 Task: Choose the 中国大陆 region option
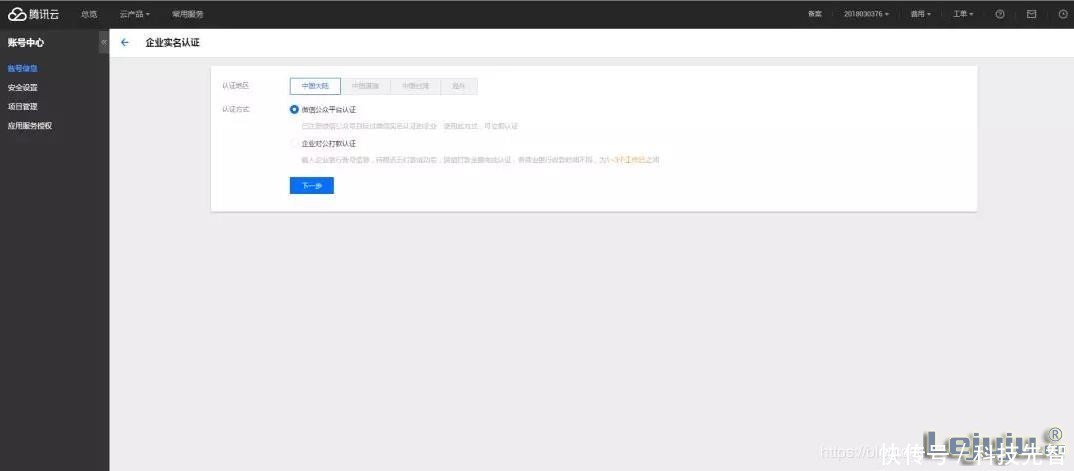[x=315, y=86]
